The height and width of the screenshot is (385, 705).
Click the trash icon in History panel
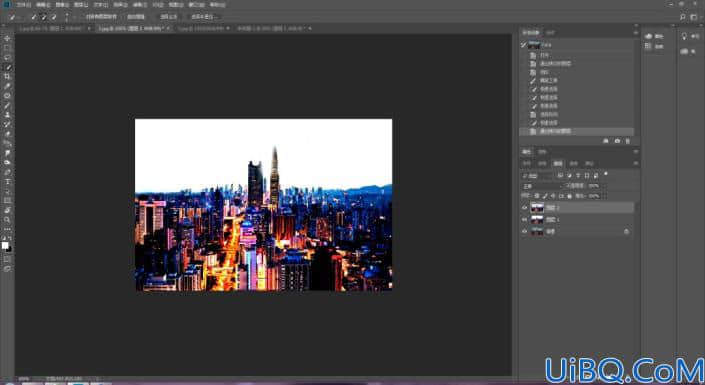pyautogui.click(x=628, y=141)
